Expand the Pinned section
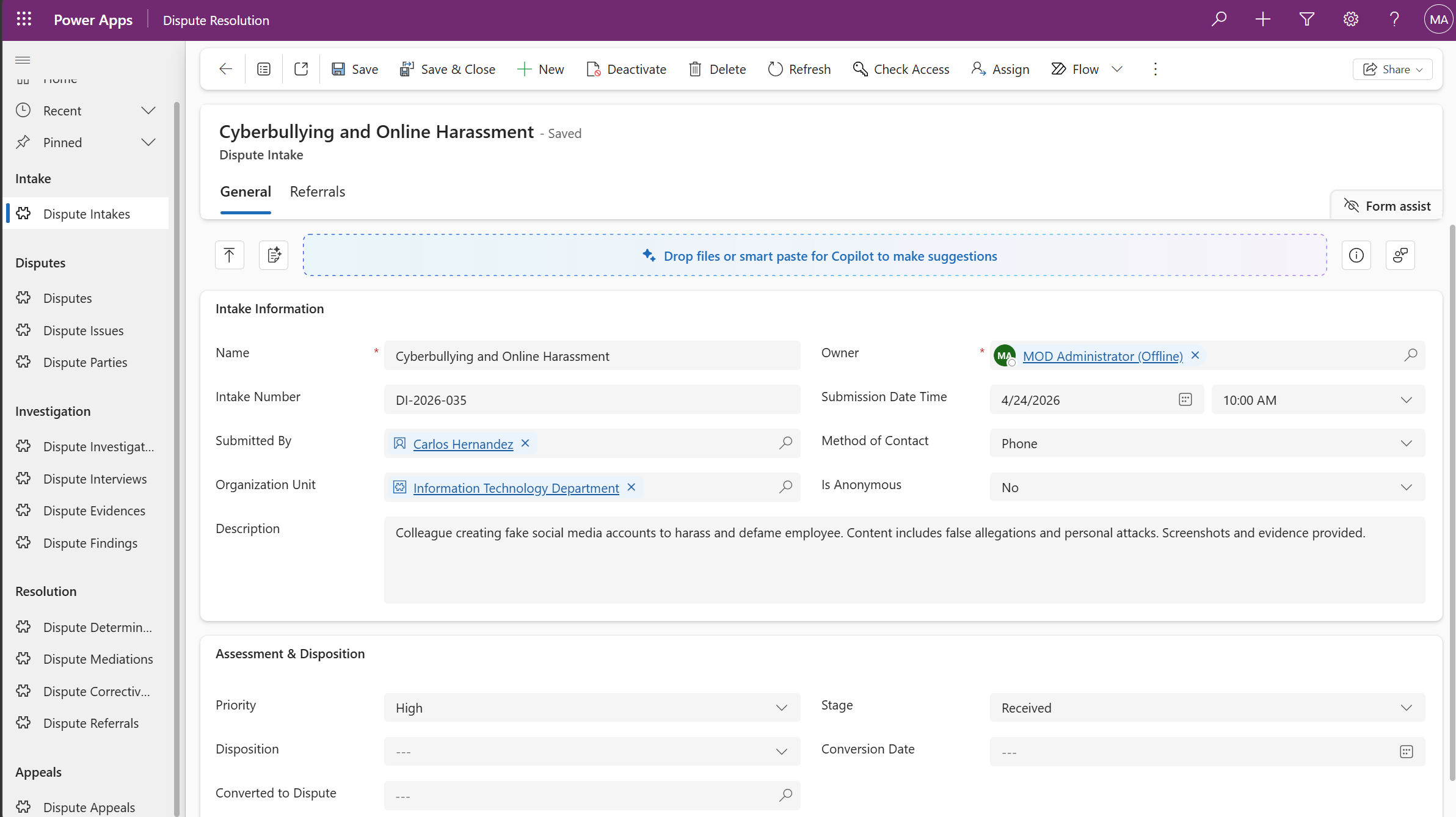This screenshot has height=817, width=1456. pyautogui.click(x=148, y=142)
